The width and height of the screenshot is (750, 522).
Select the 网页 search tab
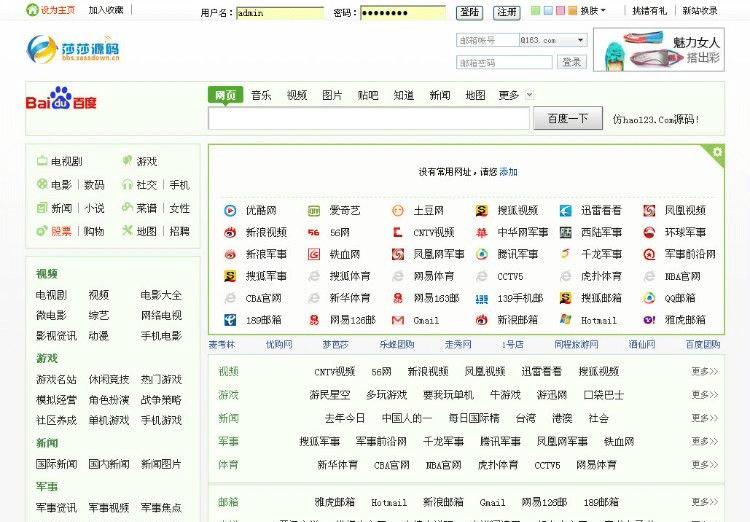point(225,95)
